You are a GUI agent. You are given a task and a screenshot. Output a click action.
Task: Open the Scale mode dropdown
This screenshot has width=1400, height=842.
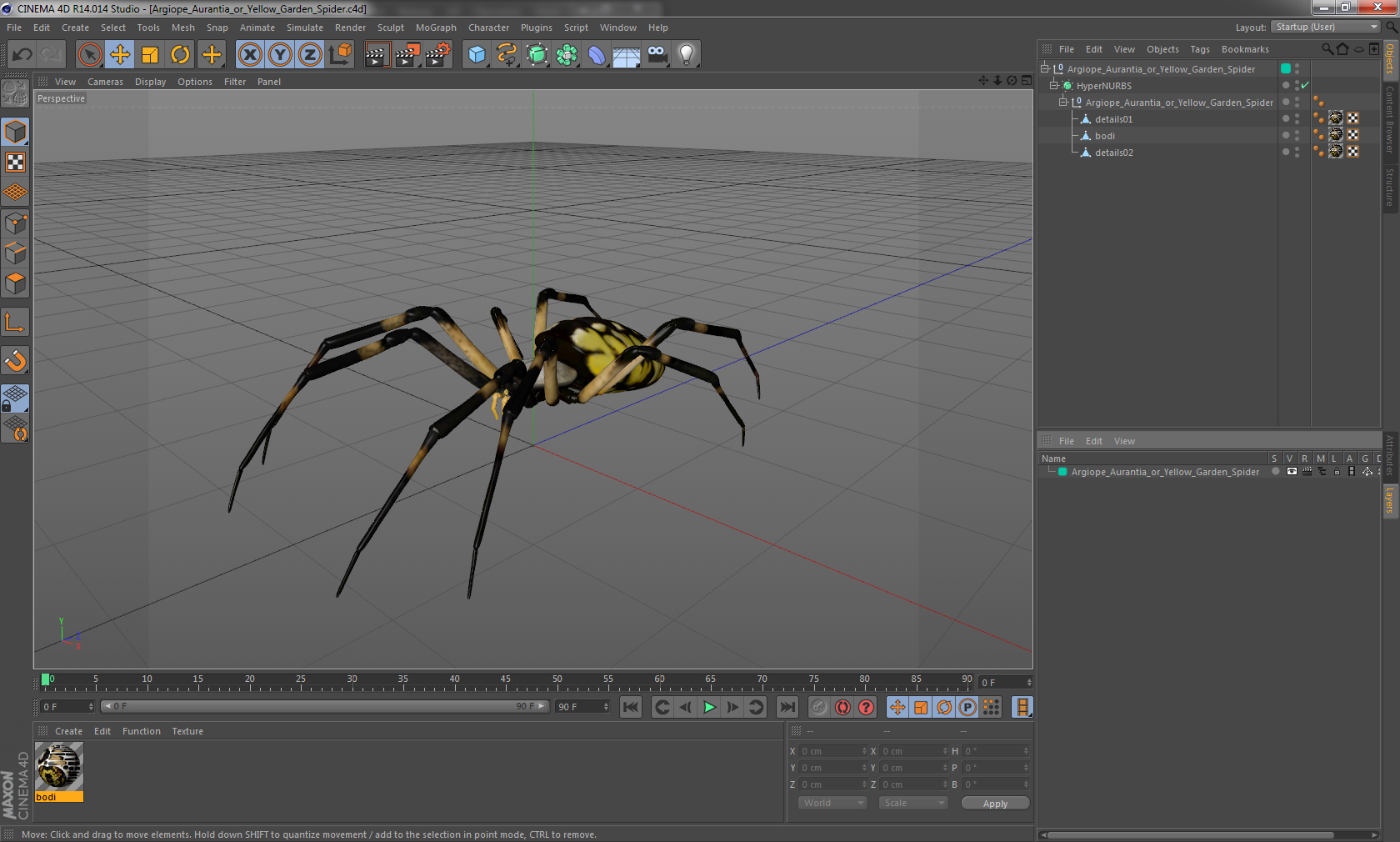(x=913, y=803)
